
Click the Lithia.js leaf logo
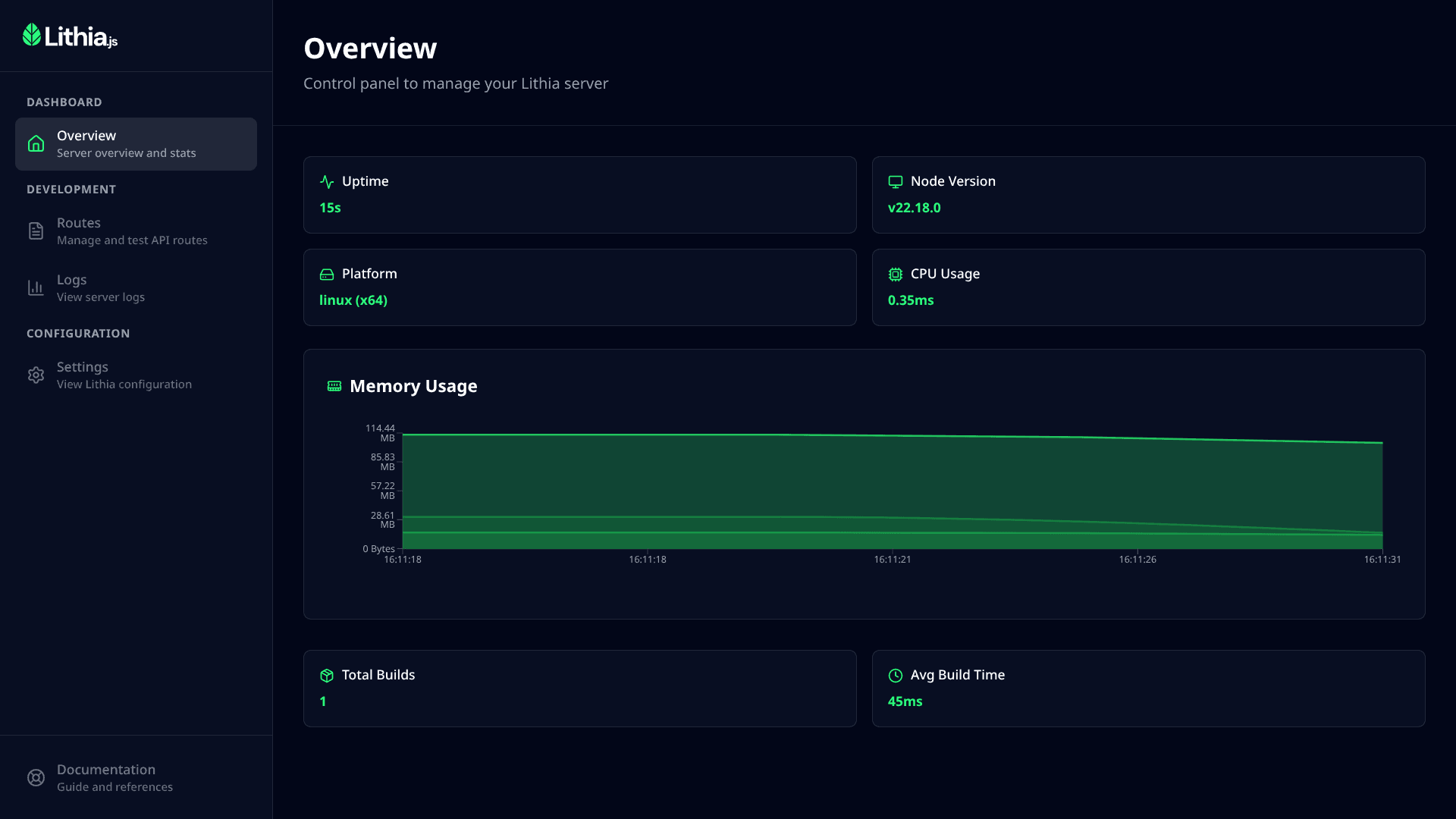pos(32,35)
